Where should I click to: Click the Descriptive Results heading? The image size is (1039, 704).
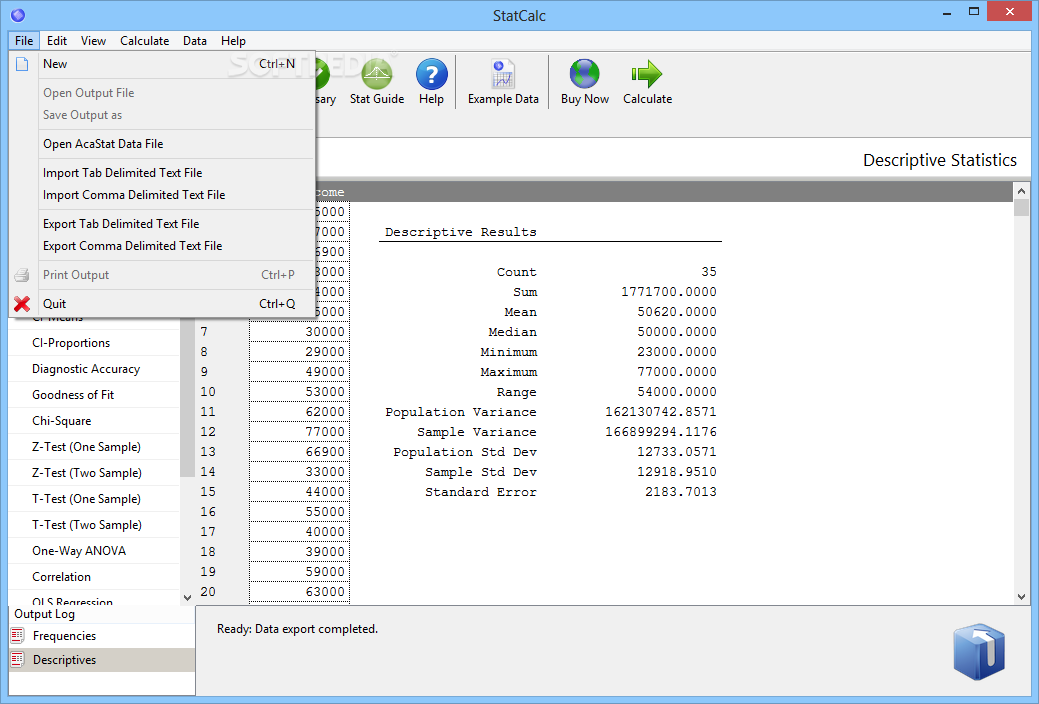461,232
